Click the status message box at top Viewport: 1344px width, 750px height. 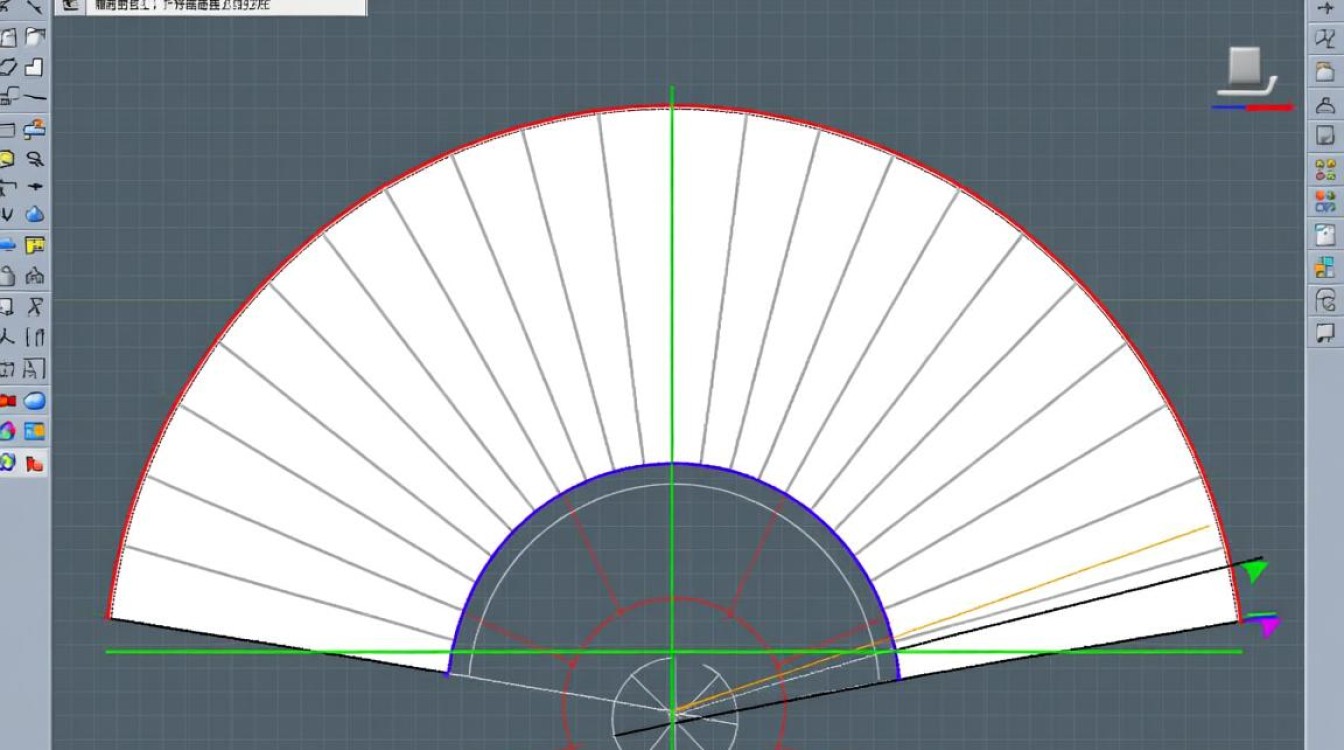pos(210,7)
